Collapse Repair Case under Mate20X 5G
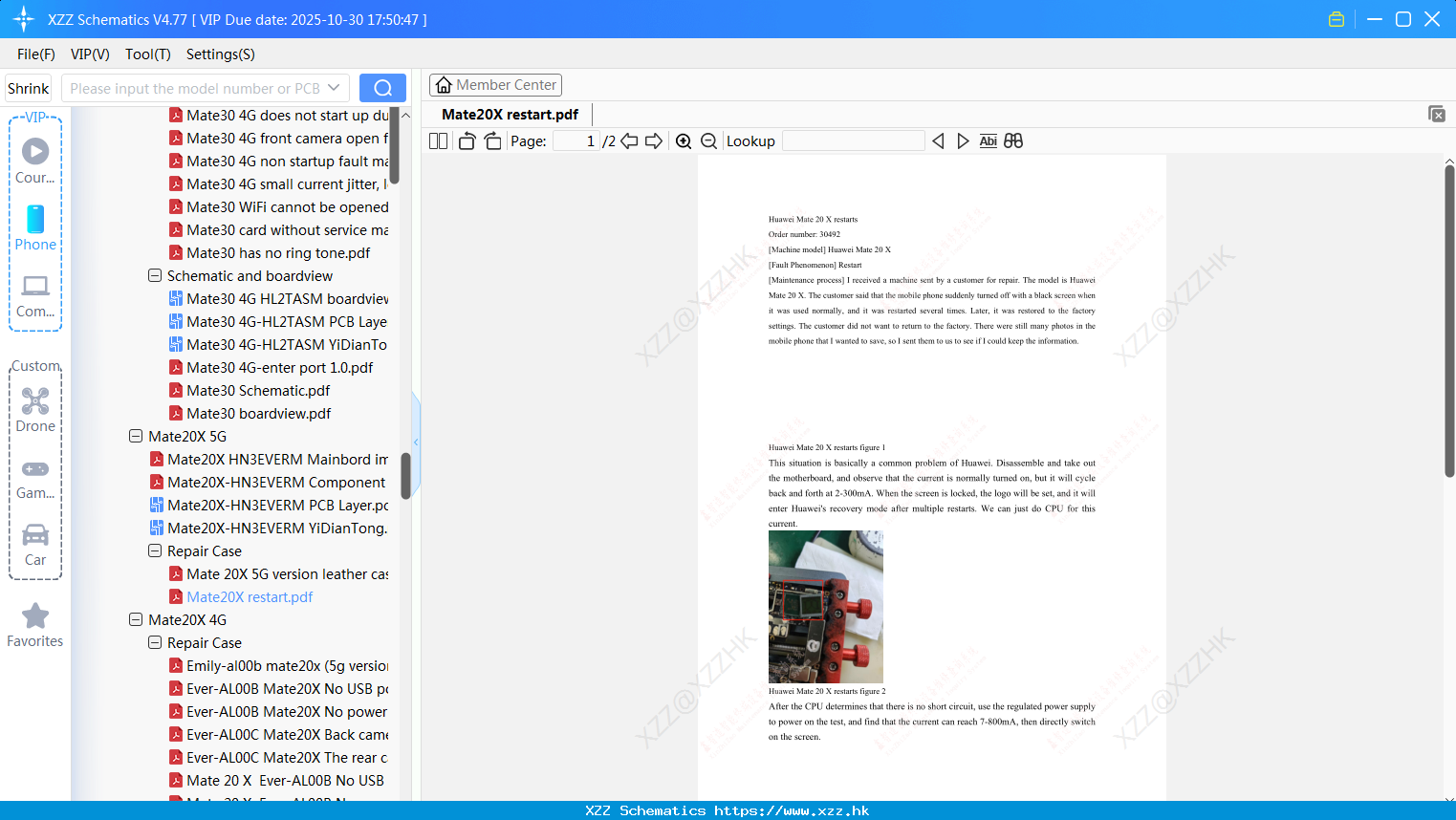Screen dimensions: 1456x820 (155, 550)
